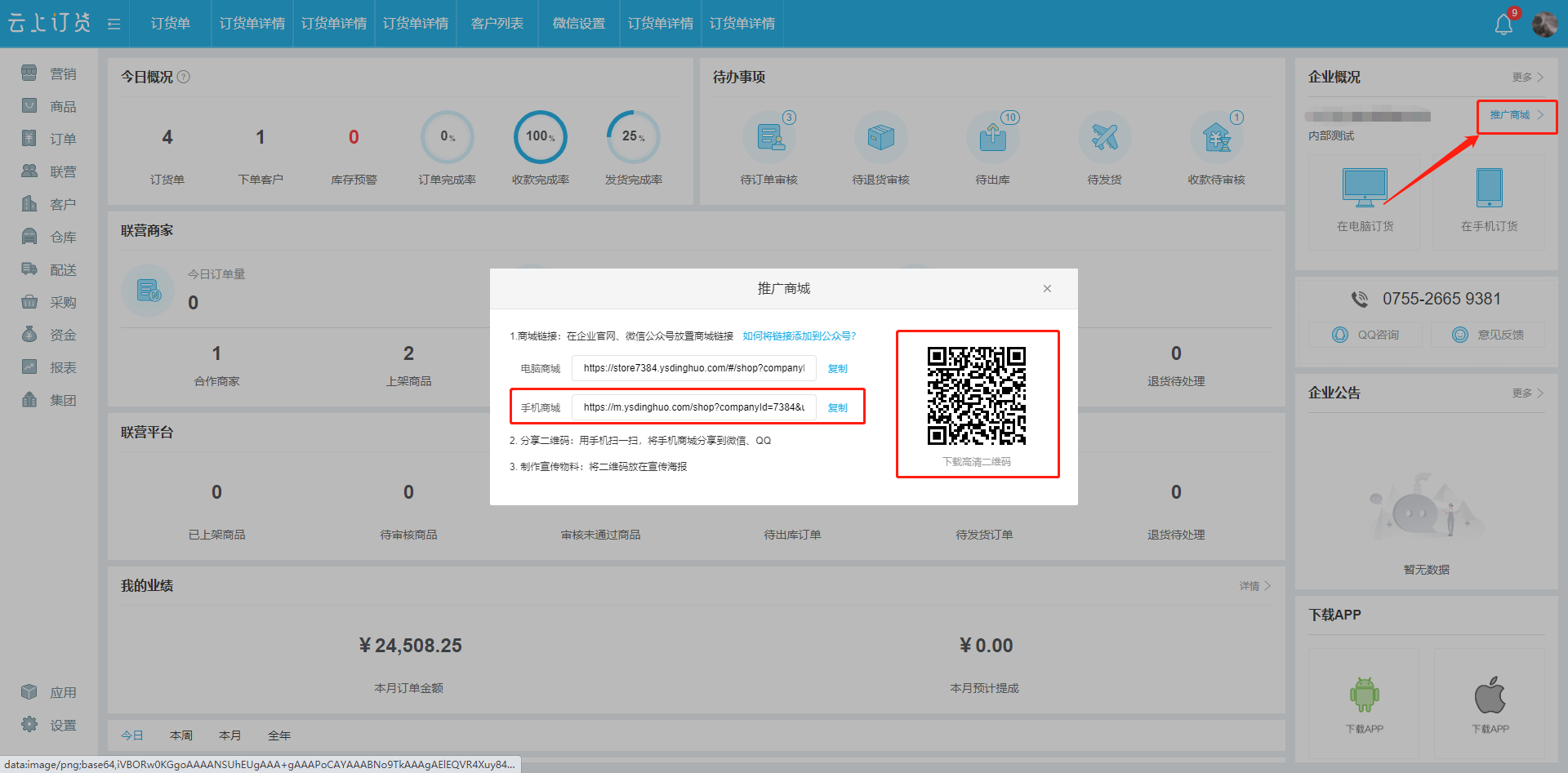
Task: Open notifications bell icon
Action: (1503, 24)
